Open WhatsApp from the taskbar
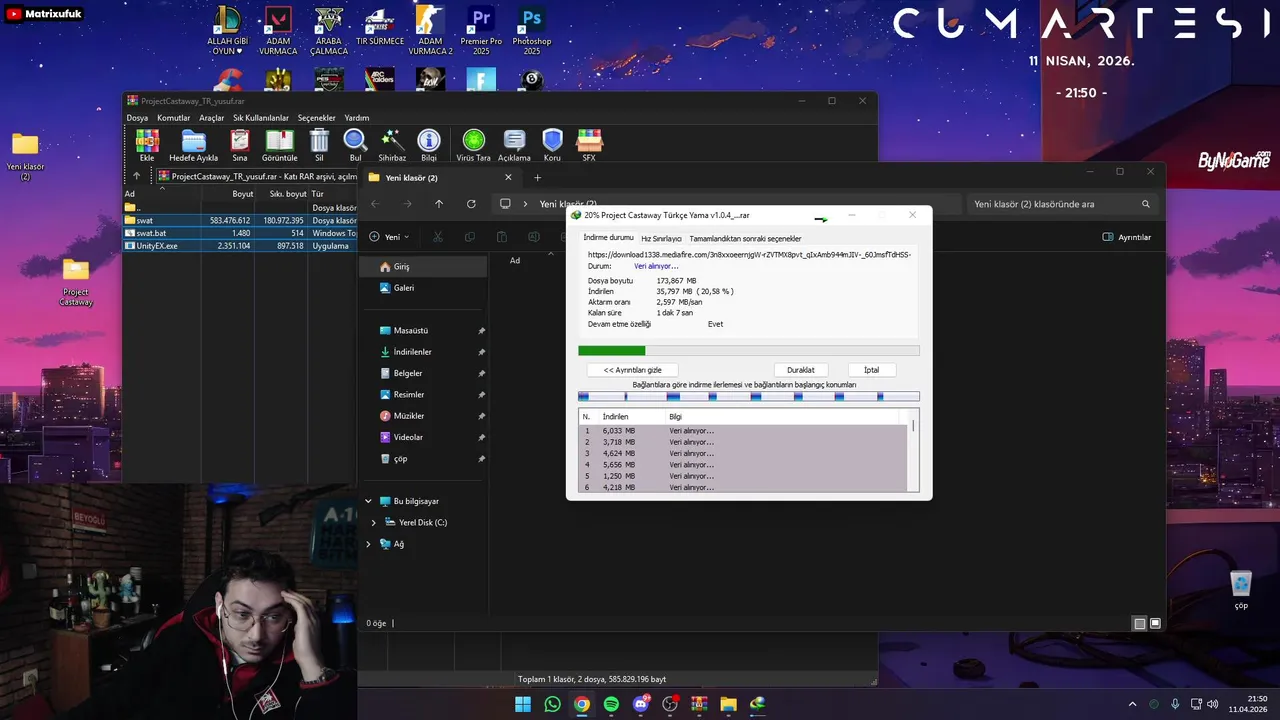1280x720 pixels. 553,704
